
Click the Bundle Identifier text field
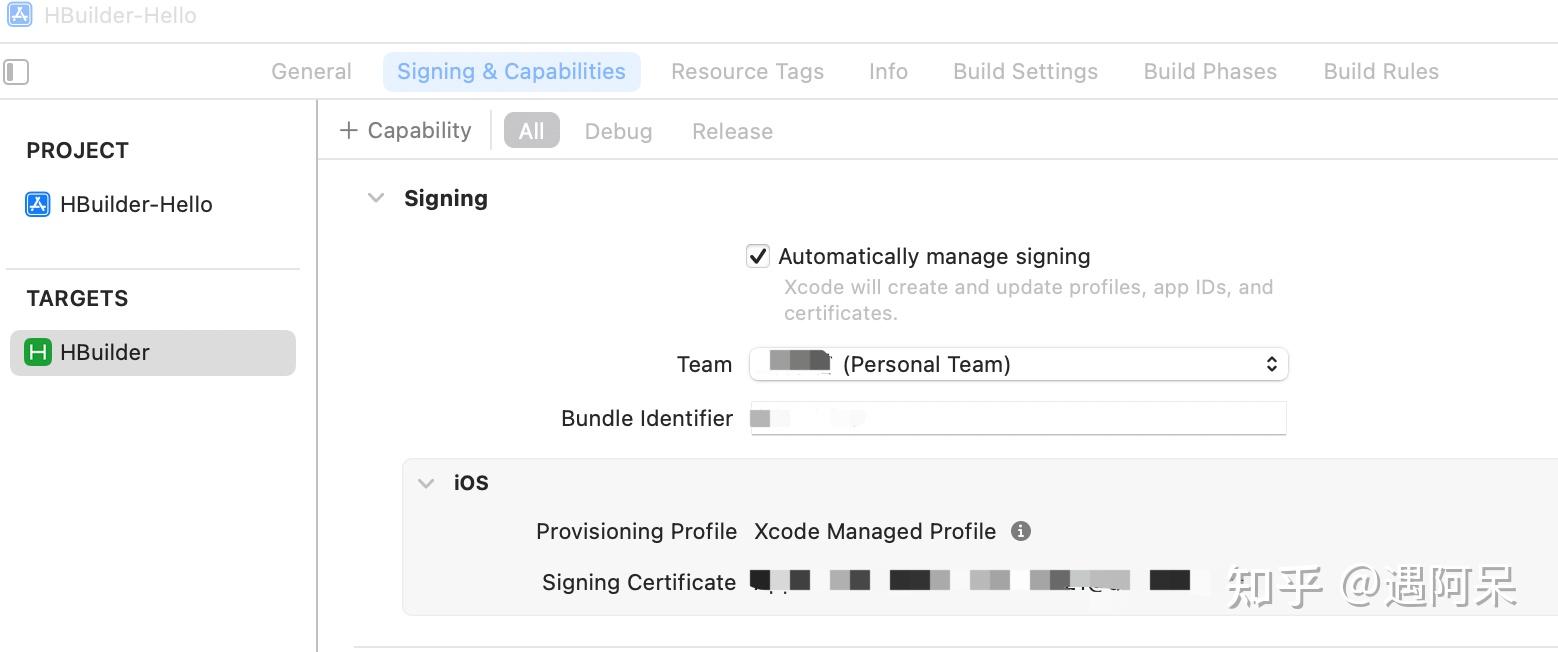click(x=1018, y=418)
